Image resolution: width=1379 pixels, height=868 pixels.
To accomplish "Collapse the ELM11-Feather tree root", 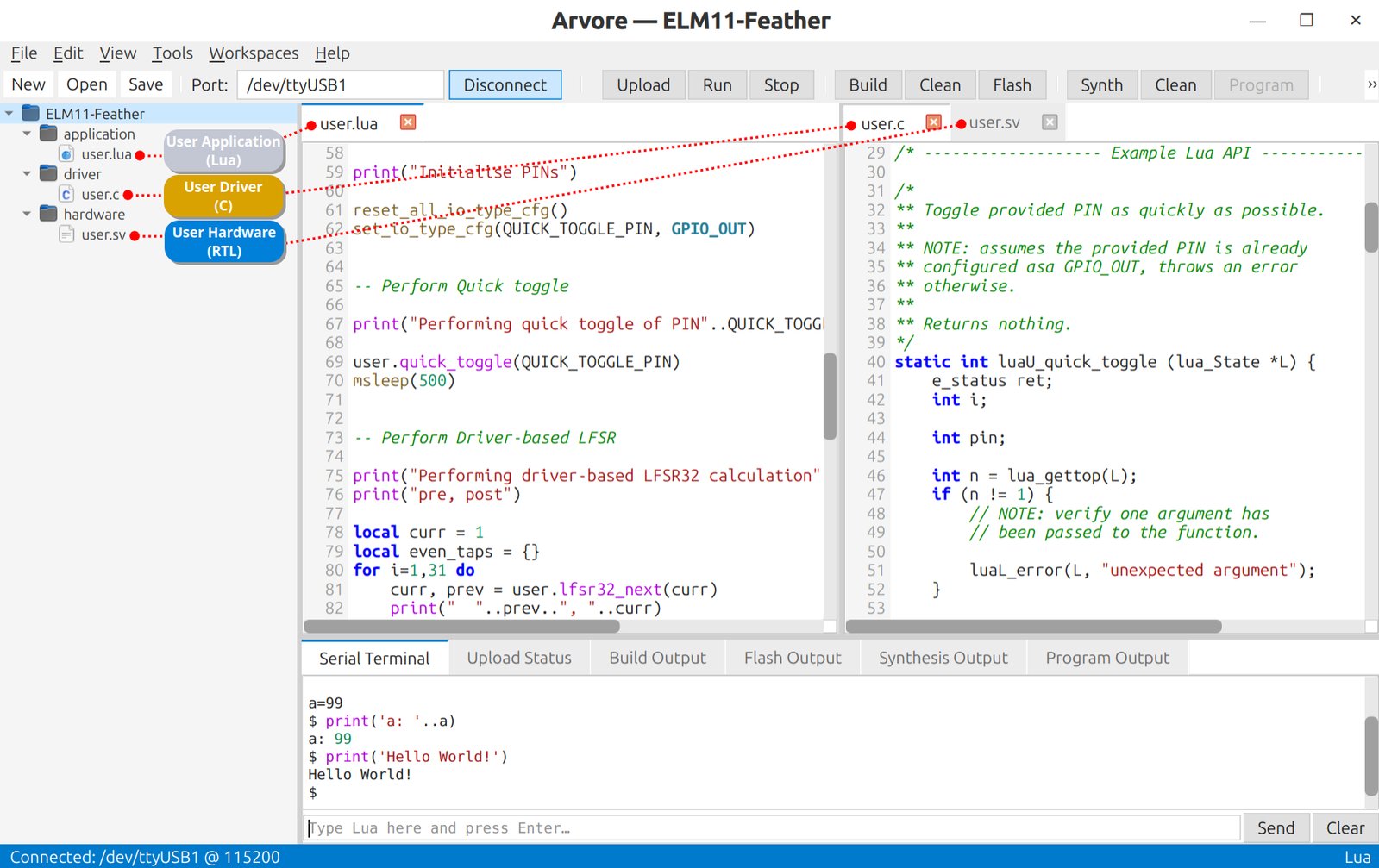I will tap(9, 113).
